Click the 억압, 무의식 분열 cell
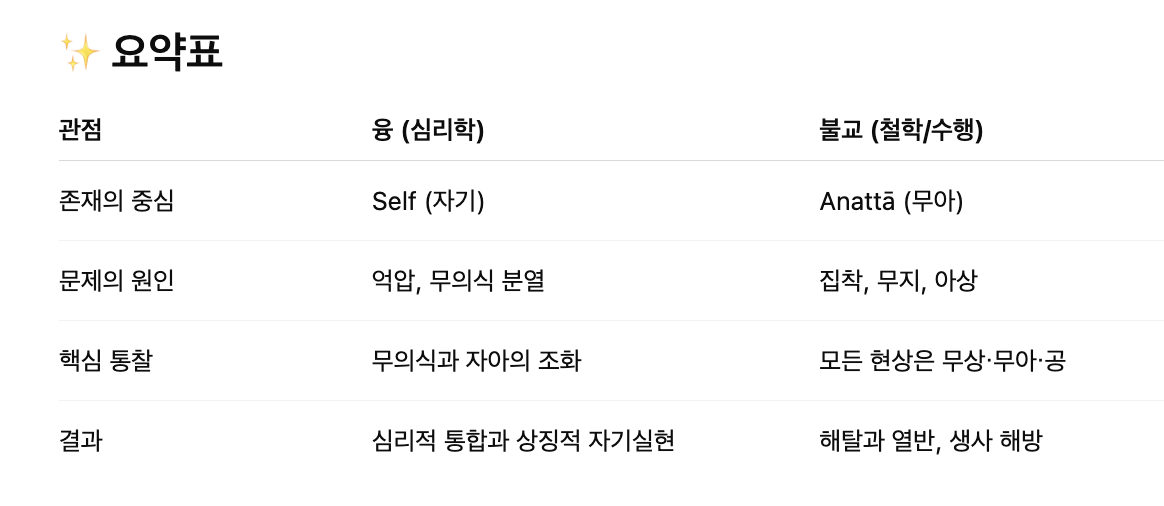Image resolution: width=1164 pixels, height=506 pixels. pos(458,281)
